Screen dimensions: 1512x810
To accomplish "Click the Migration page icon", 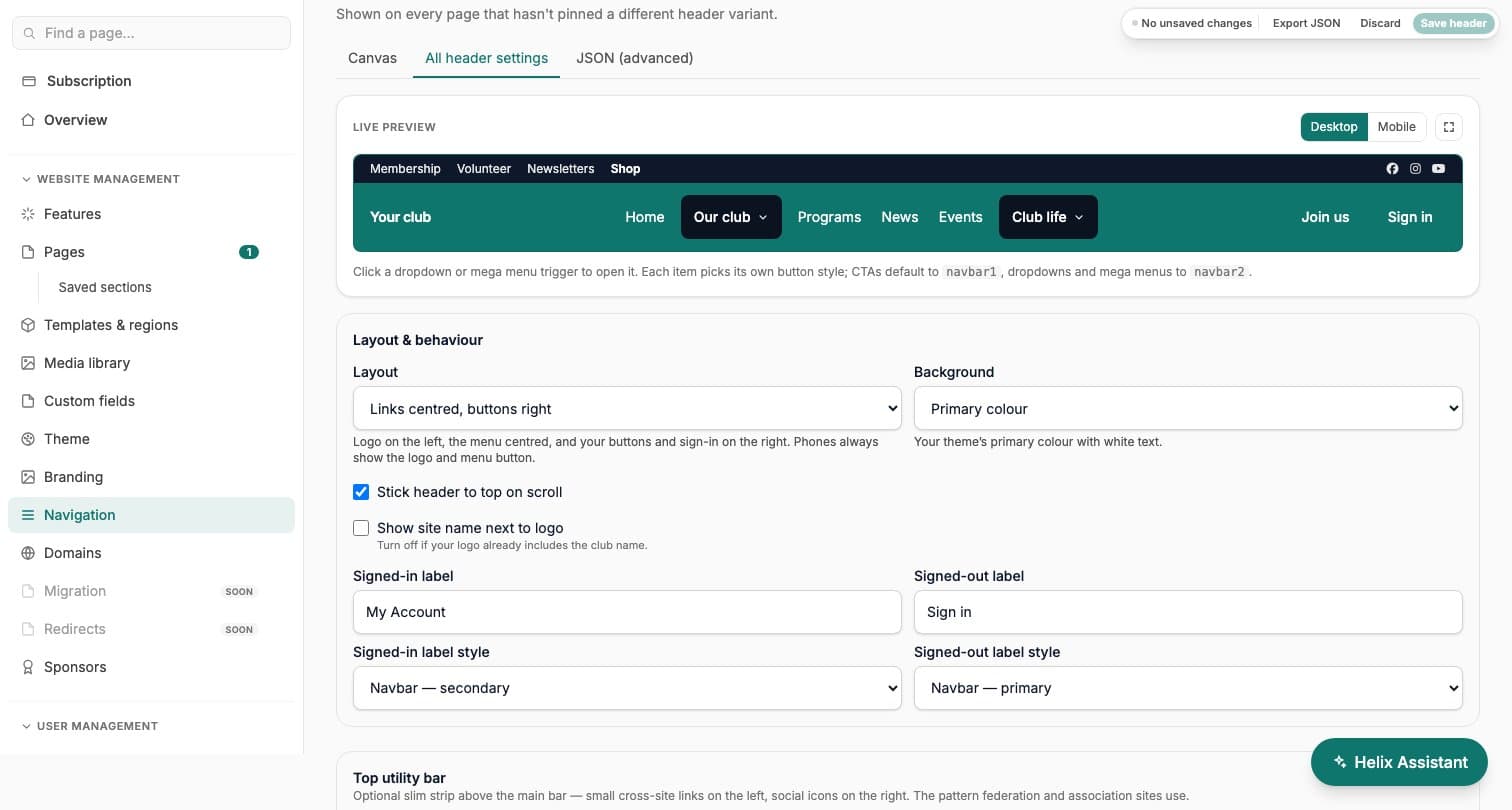I will tap(28, 591).
